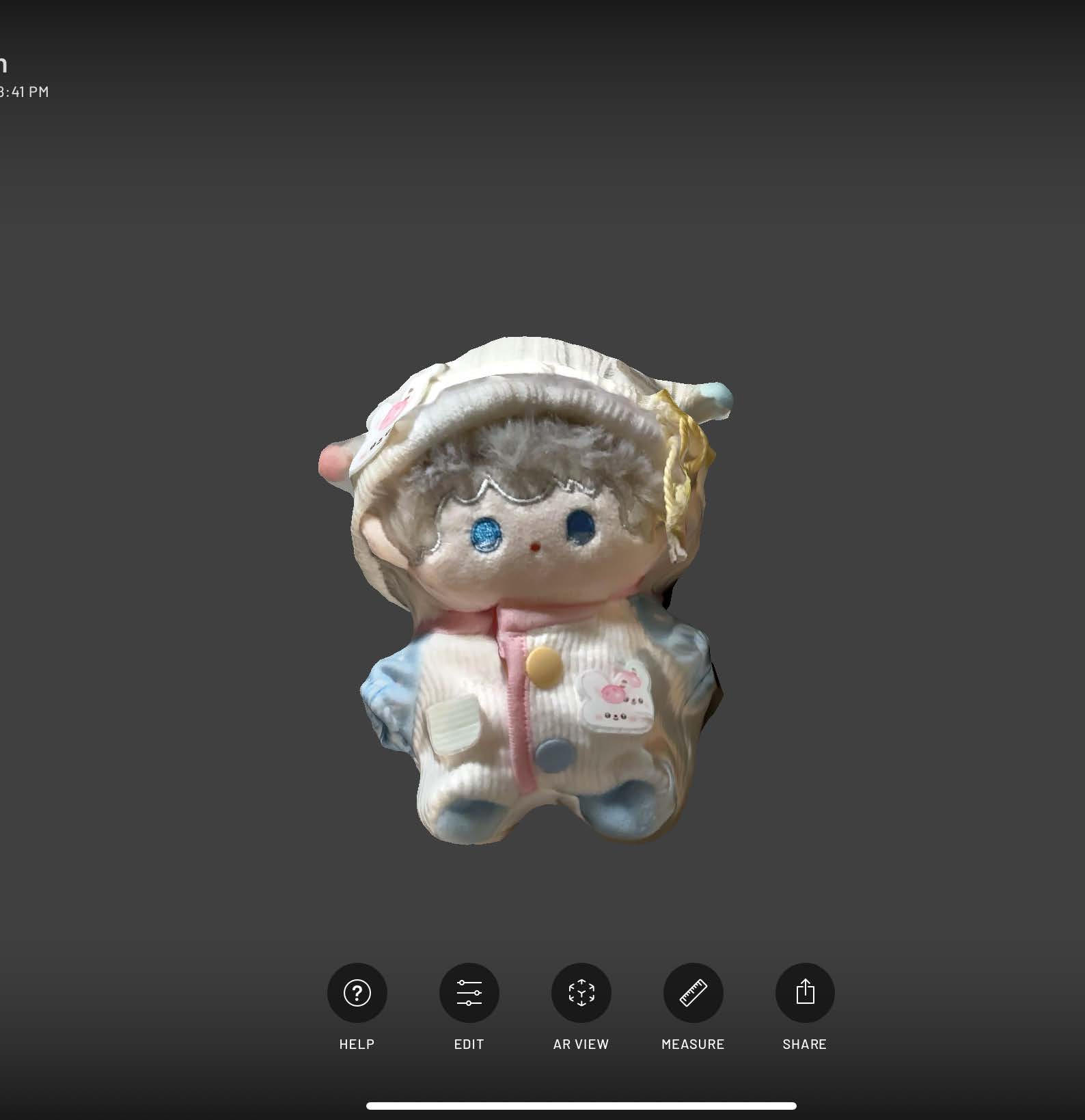Click the SHARE text label

click(x=805, y=1044)
